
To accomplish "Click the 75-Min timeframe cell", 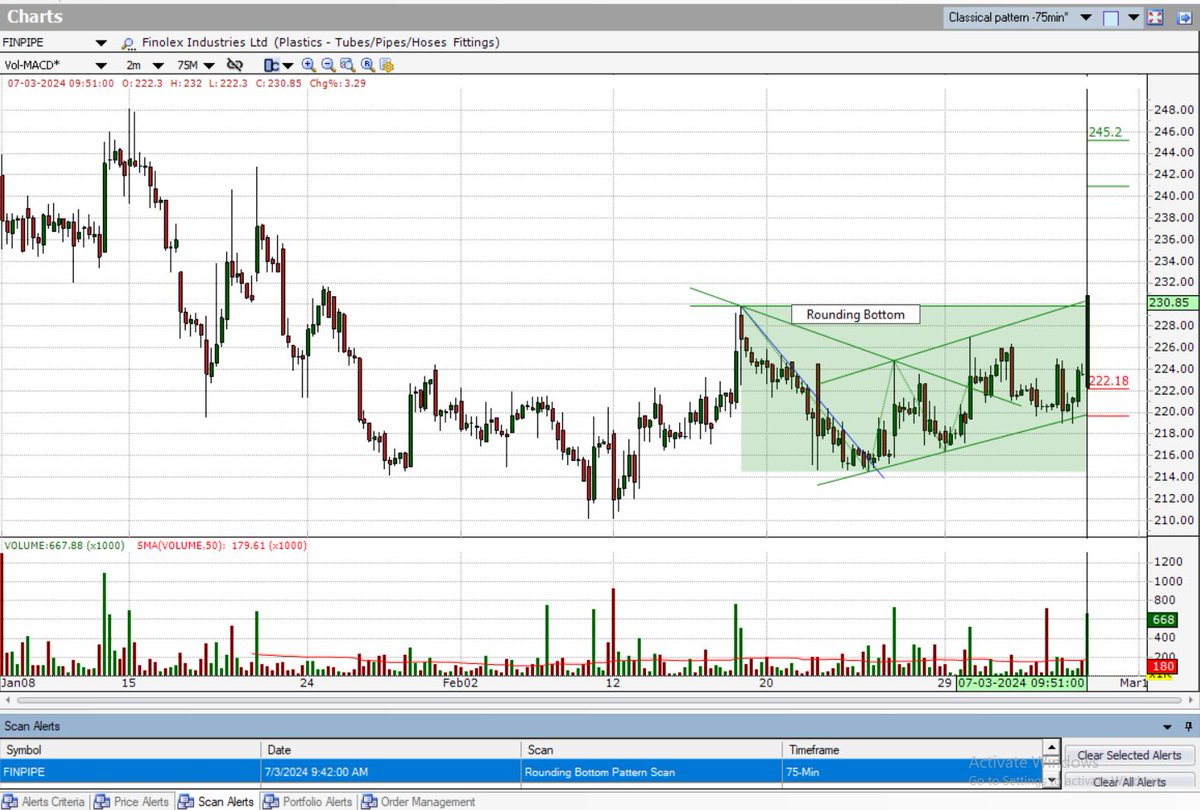I will [910, 772].
